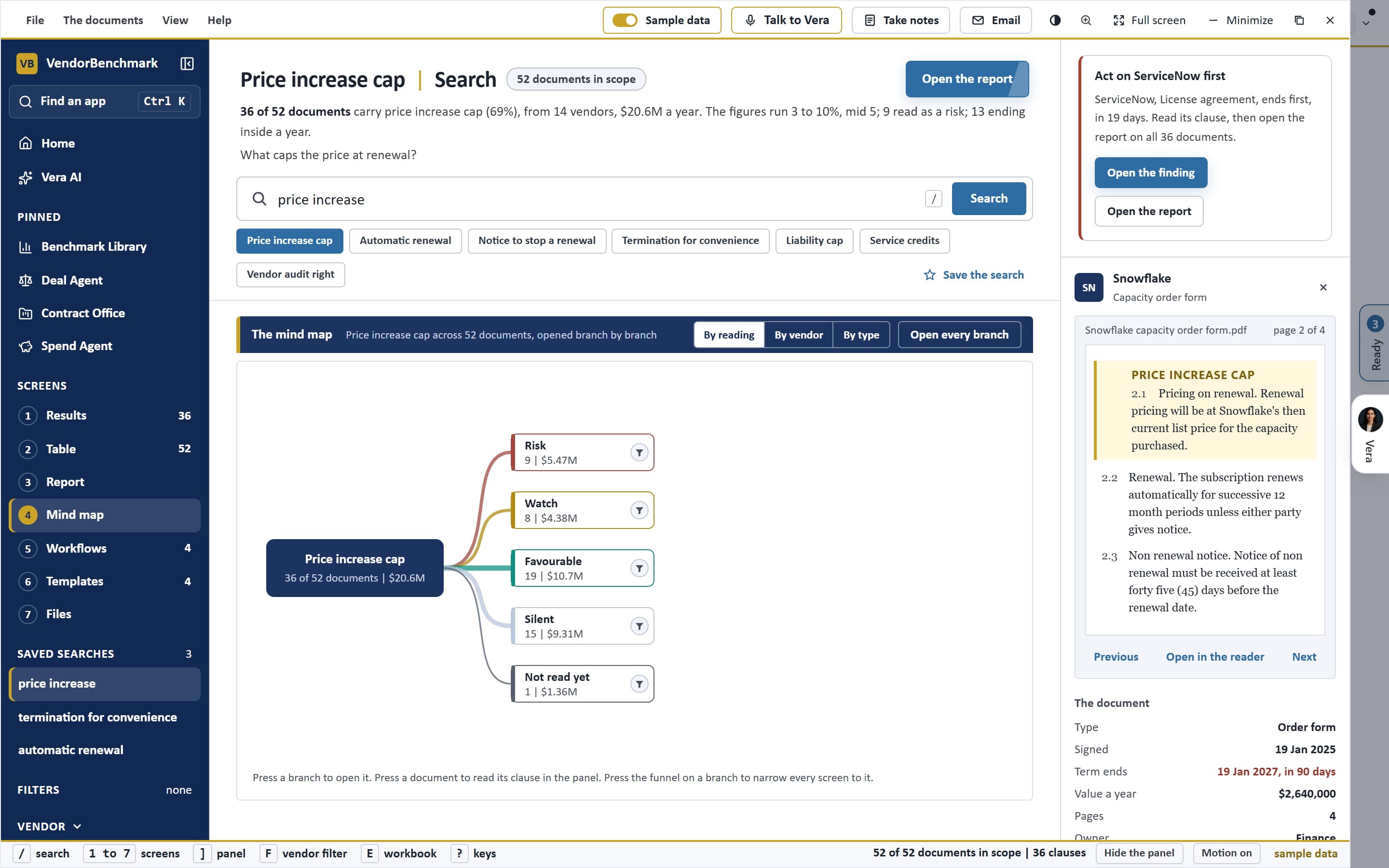1389x868 pixels.
Task: Click Vera avatar on right edge tab
Action: click(1370, 420)
